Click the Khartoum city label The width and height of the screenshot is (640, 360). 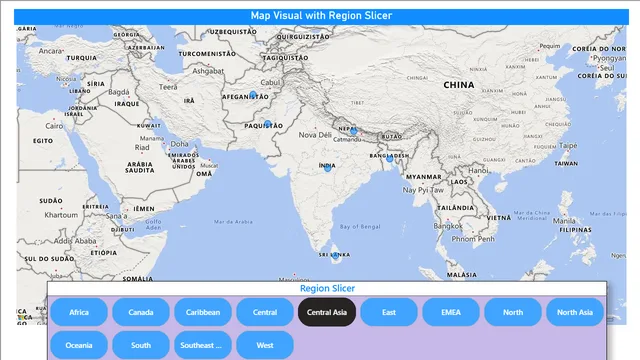[61, 215]
